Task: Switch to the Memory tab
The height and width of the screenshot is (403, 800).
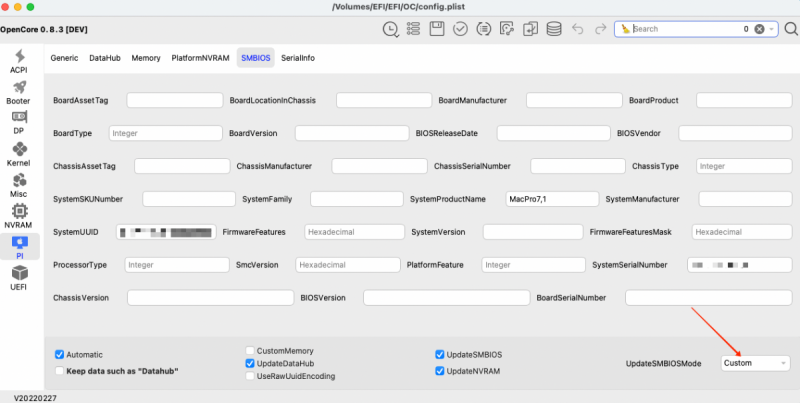Action: pos(146,58)
